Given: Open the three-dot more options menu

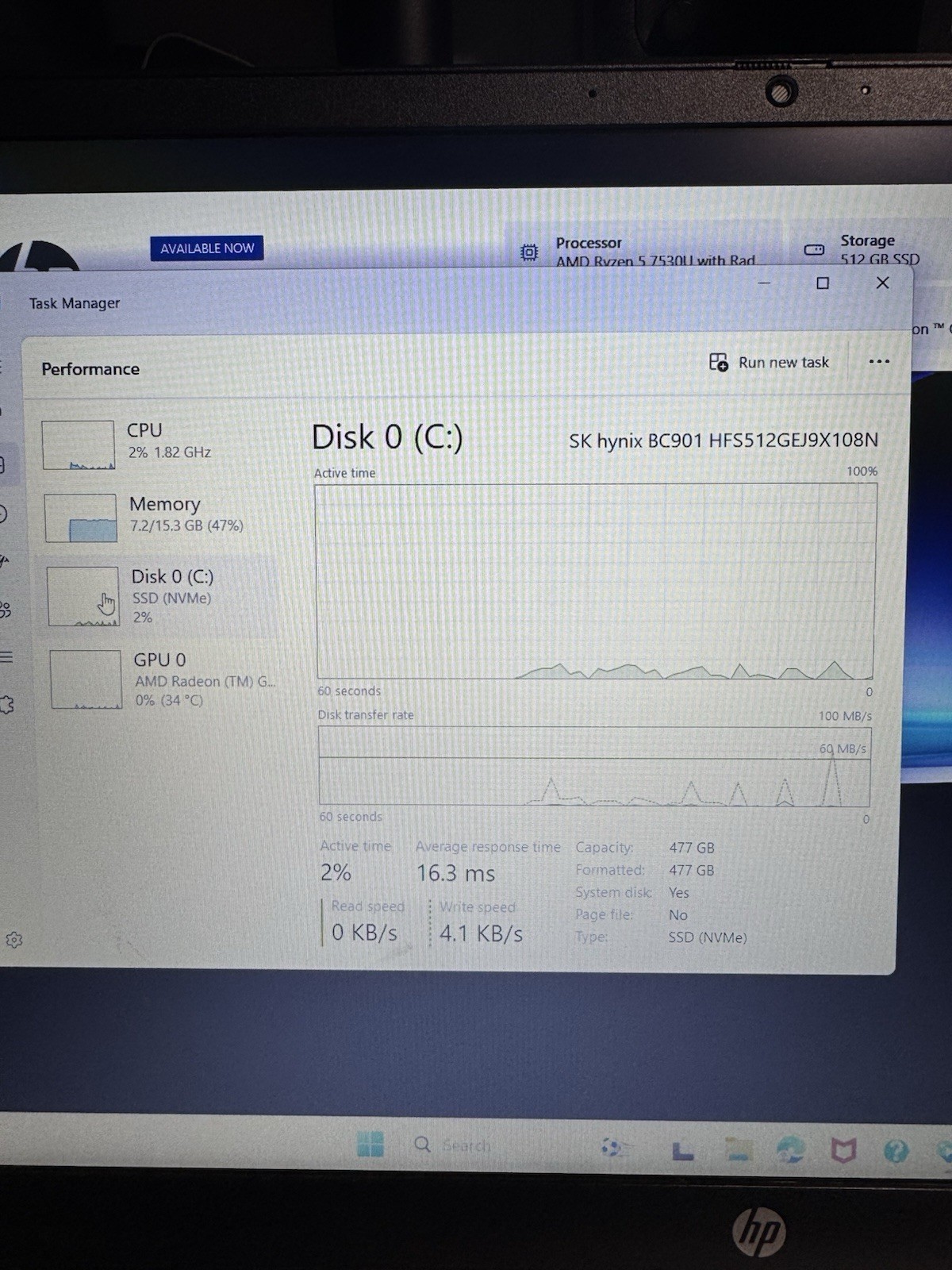Looking at the screenshot, I should click(879, 362).
